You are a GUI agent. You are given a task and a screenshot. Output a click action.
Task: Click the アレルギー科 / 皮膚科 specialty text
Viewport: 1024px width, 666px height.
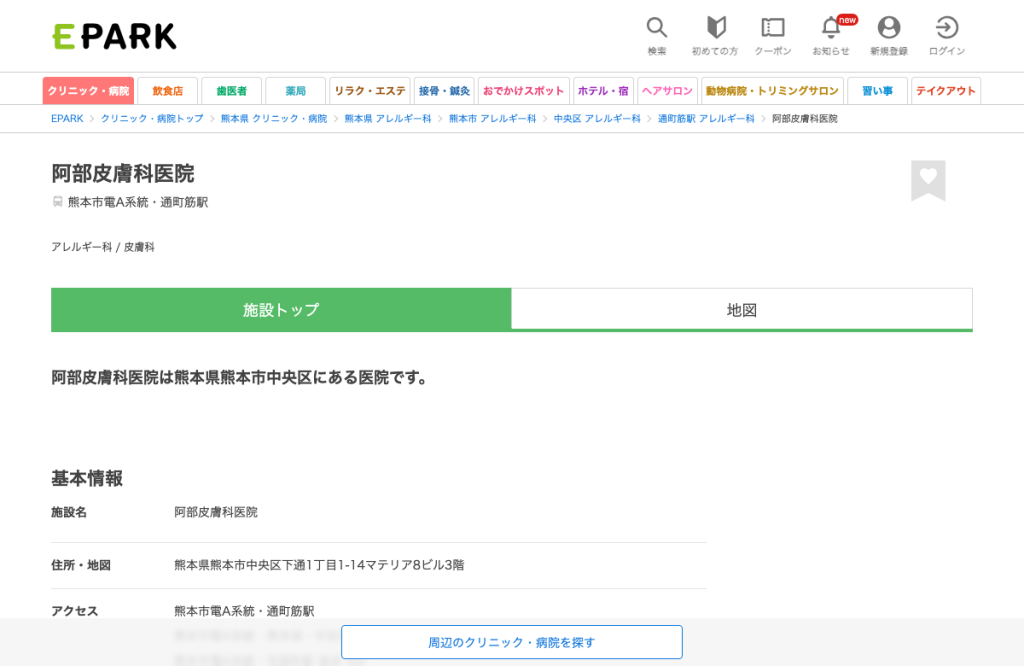103,247
